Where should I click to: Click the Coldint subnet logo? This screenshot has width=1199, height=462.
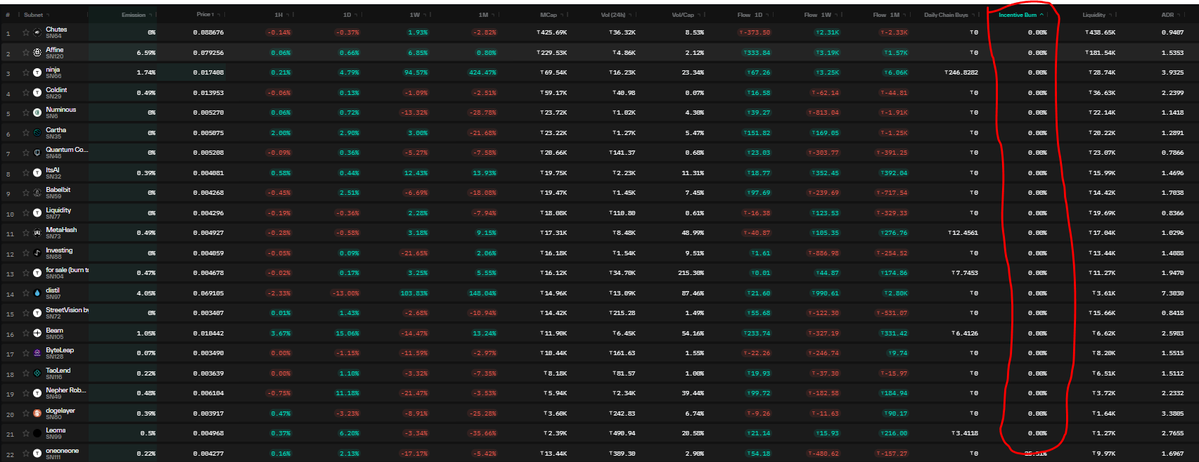tap(37, 92)
